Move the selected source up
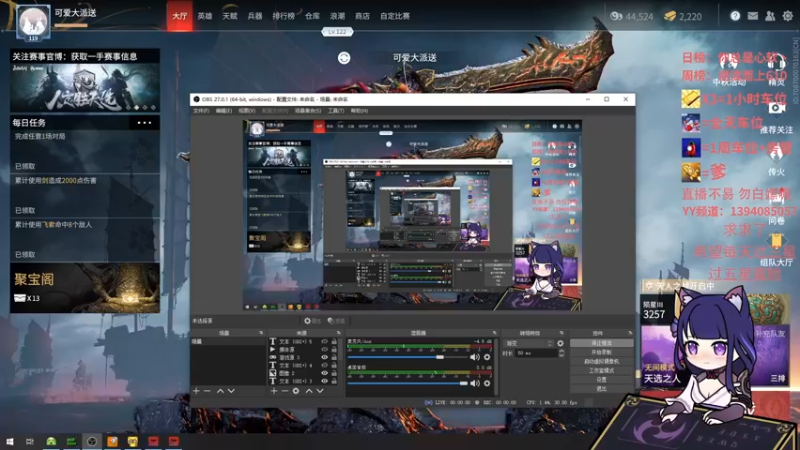 click(309, 391)
